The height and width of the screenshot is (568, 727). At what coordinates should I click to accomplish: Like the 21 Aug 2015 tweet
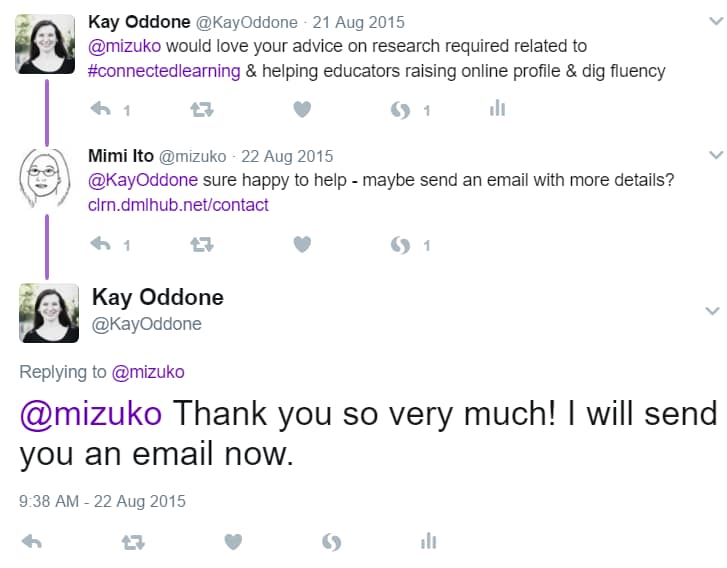pos(302,109)
